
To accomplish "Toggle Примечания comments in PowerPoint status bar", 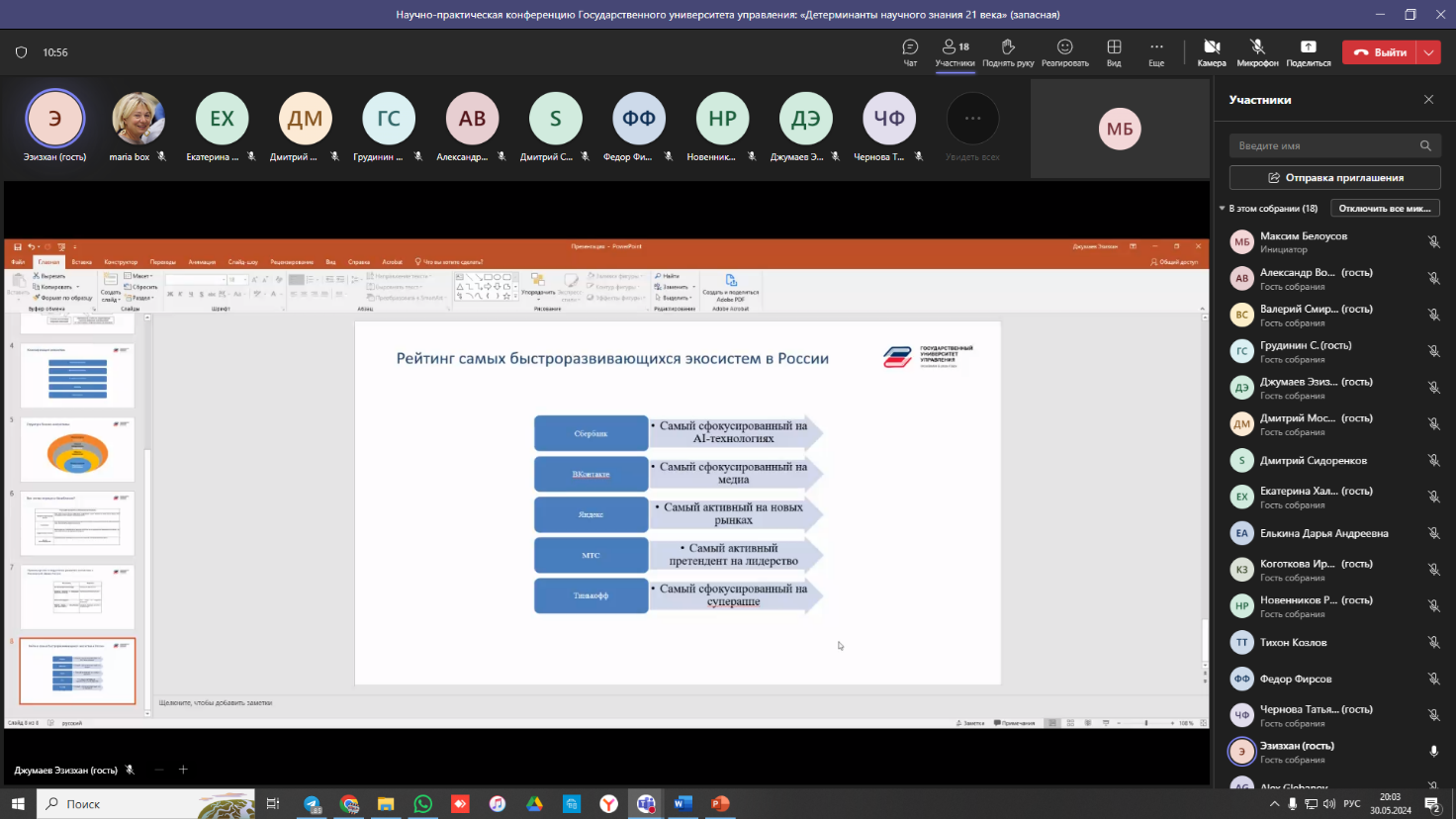I will [x=1015, y=723].
